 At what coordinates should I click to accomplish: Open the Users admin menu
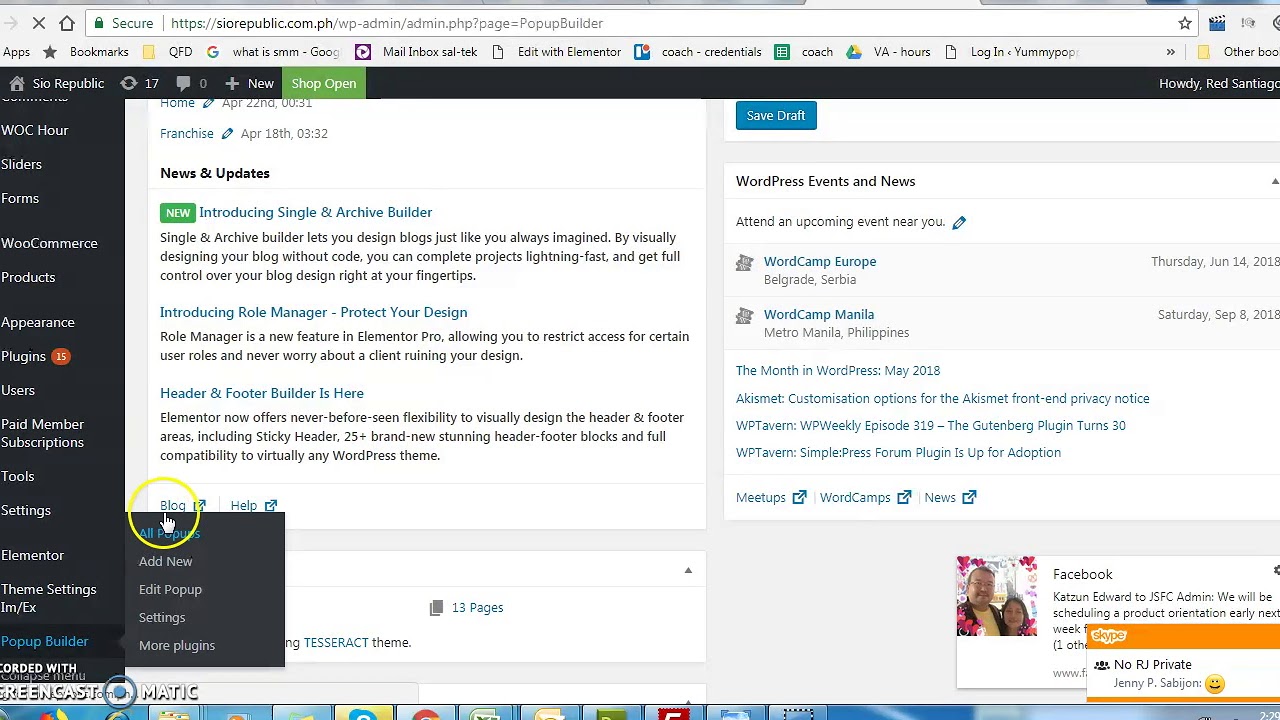click(x=18, y=390)
